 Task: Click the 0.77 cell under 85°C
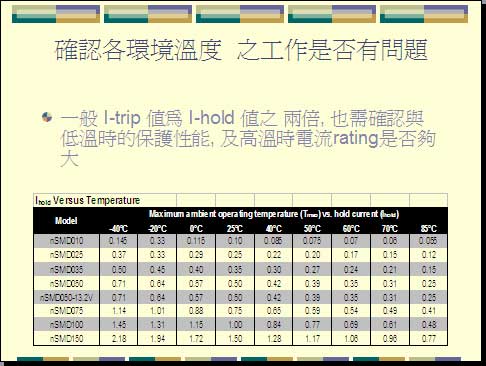(x=429, y=339)
